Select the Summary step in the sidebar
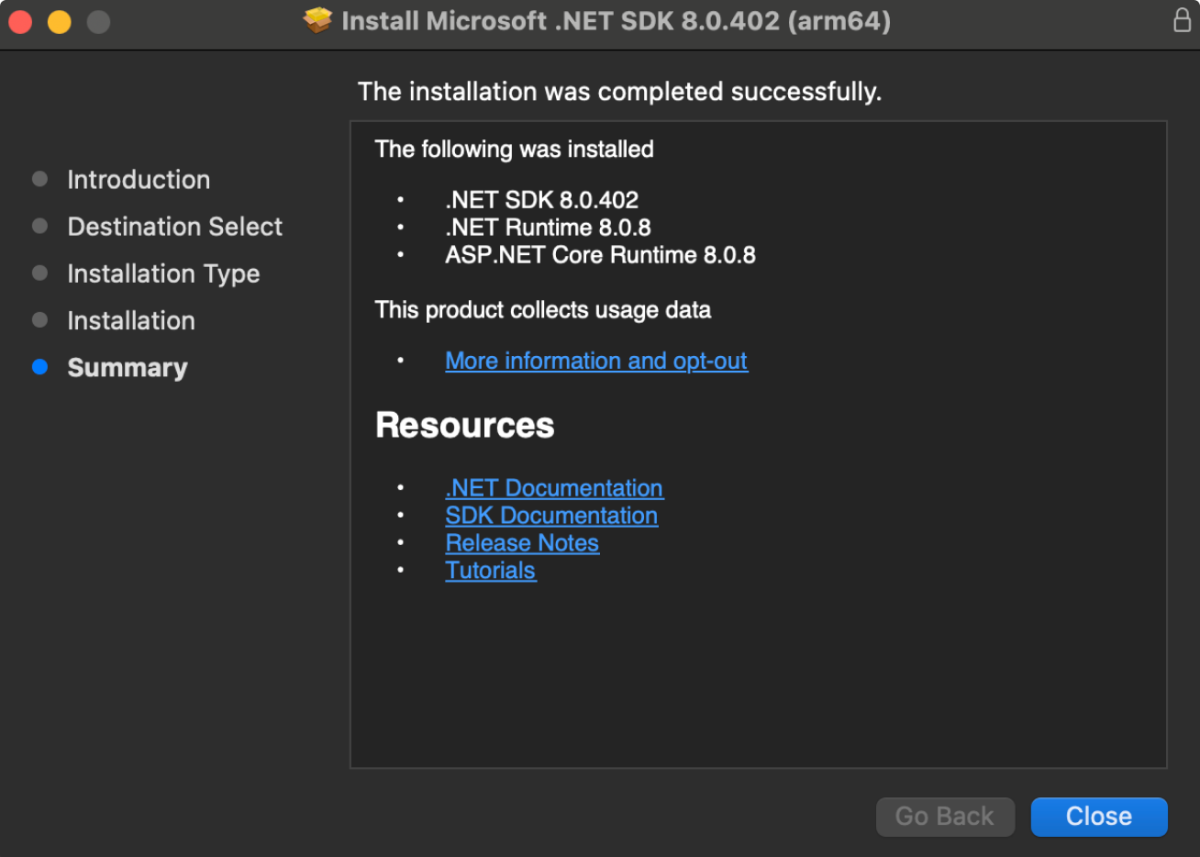The height and width of the screenshot is (857, 1200). (127, 368)
